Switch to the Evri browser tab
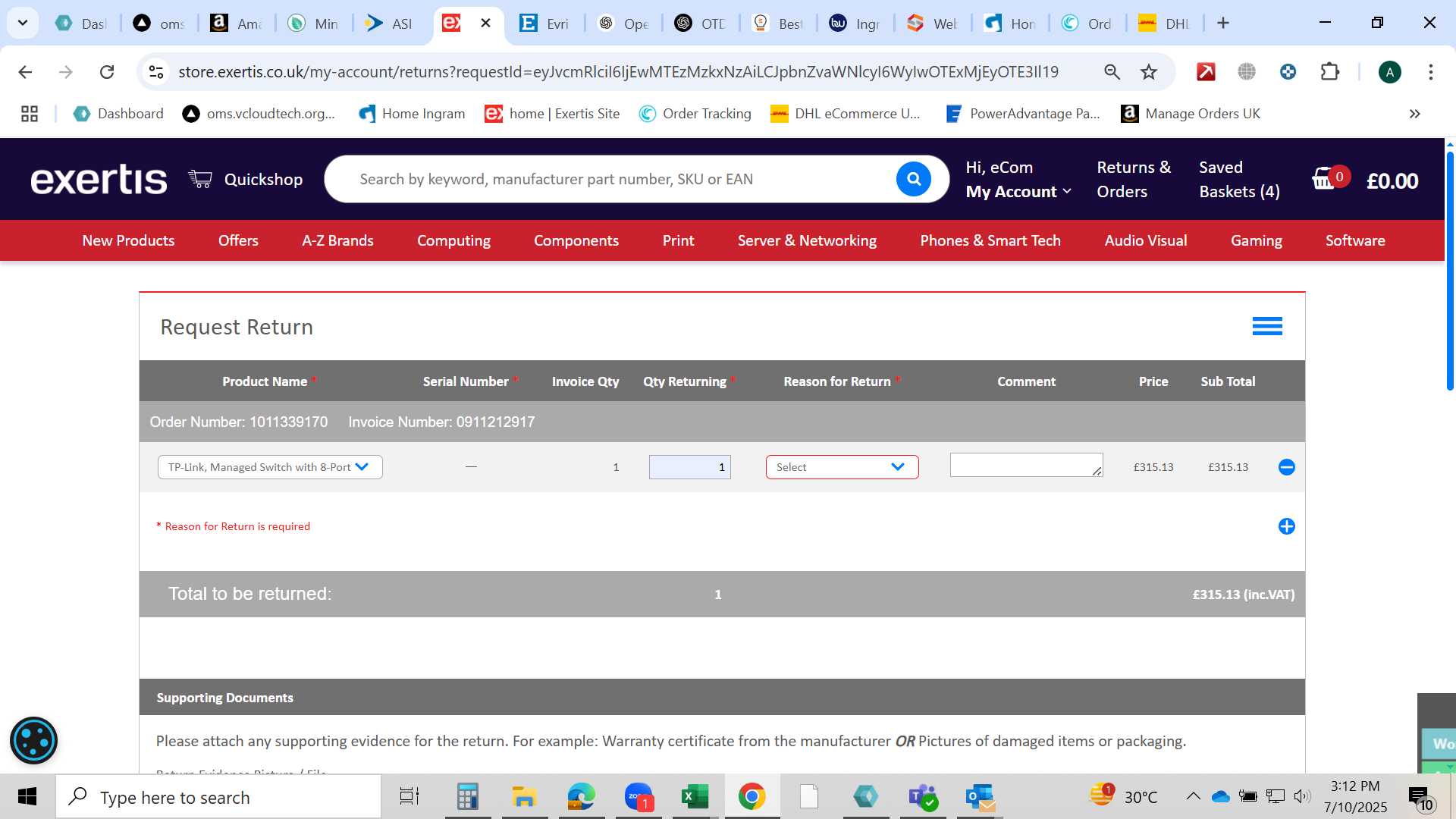This screenshot has width=1456, height=819. pos(544,23)
